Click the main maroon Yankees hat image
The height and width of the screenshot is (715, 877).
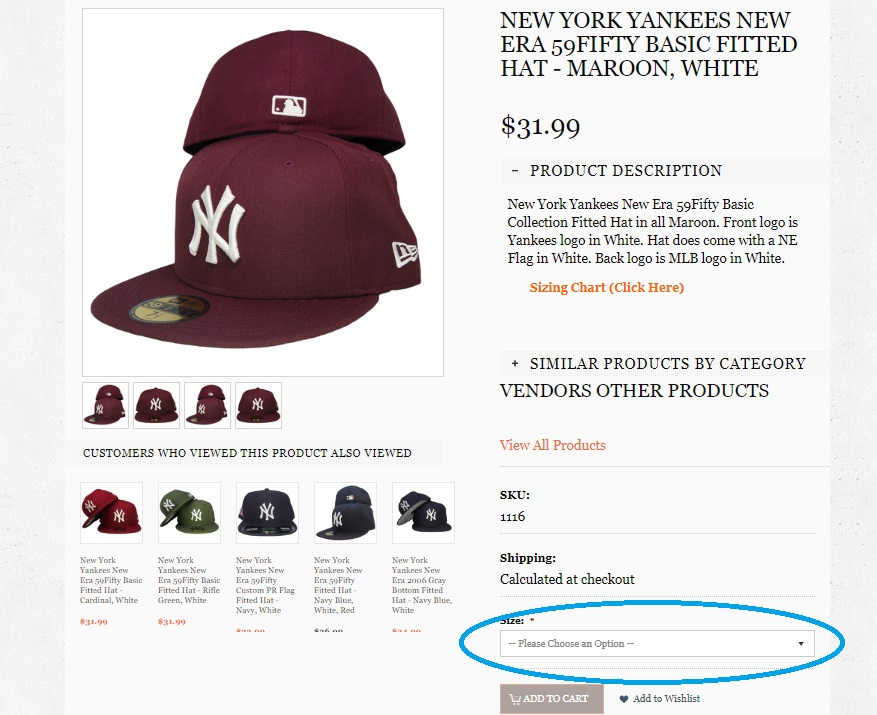click(x=262, y=192)
